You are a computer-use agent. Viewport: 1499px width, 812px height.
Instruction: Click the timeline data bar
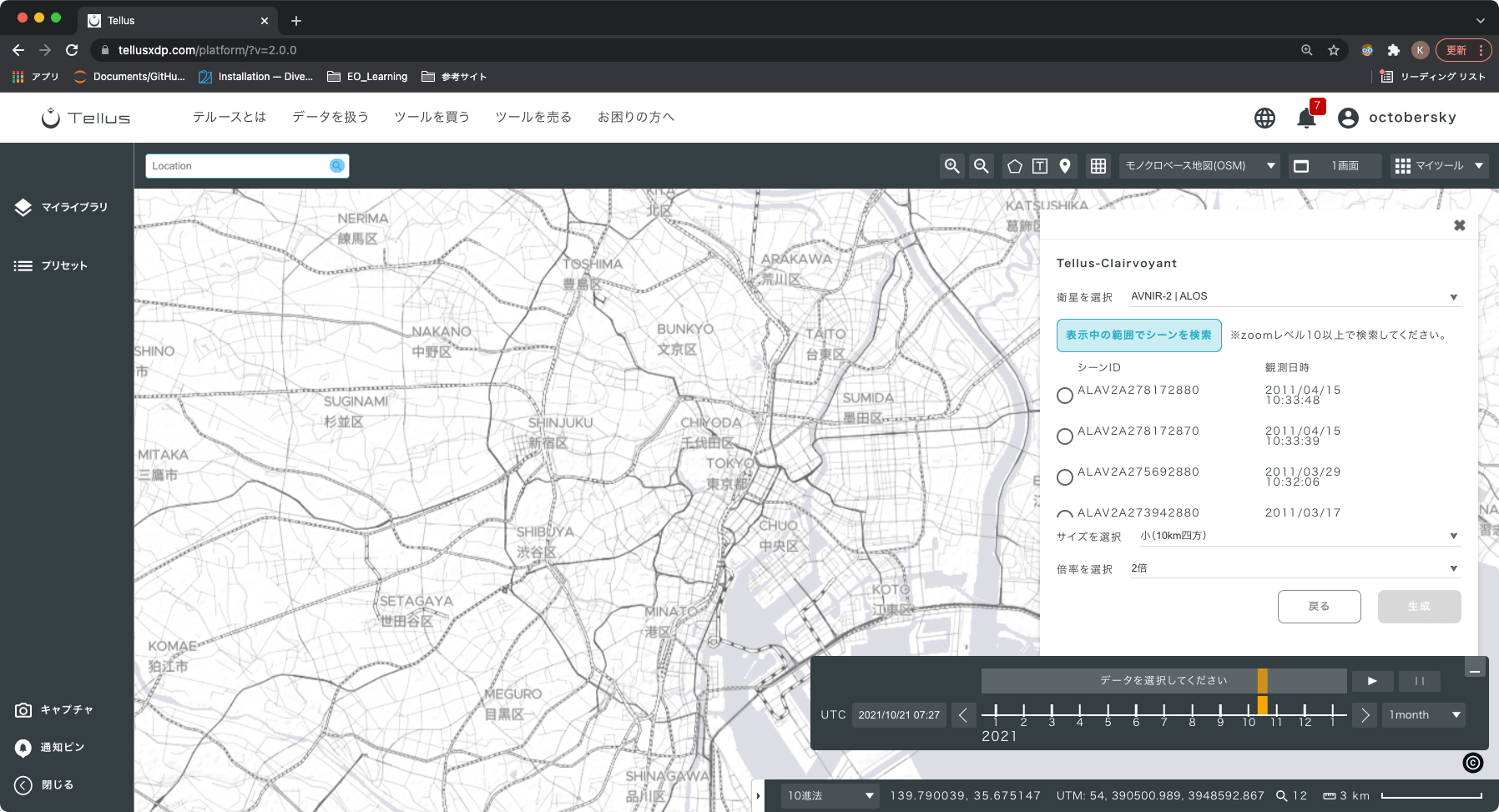(1163, 681)
